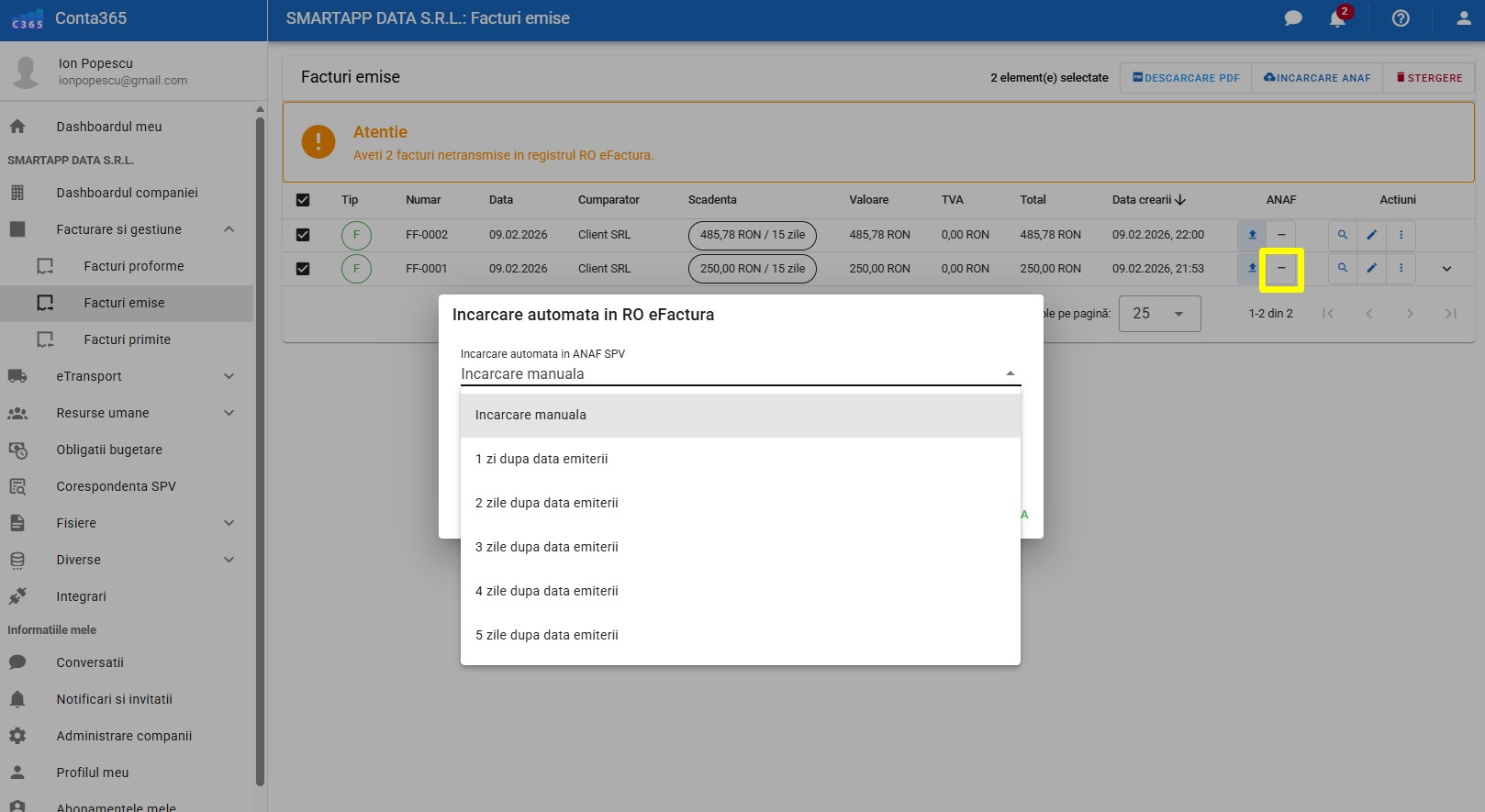
Task: Toggle the select-all checkbox in table header
Action: (303, 200)
